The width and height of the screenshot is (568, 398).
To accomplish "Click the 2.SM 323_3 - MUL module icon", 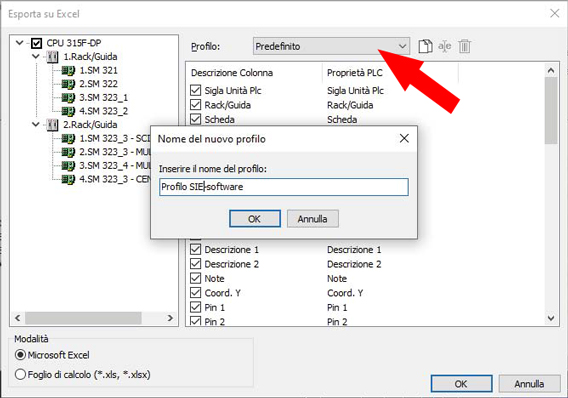I will 68,152.
